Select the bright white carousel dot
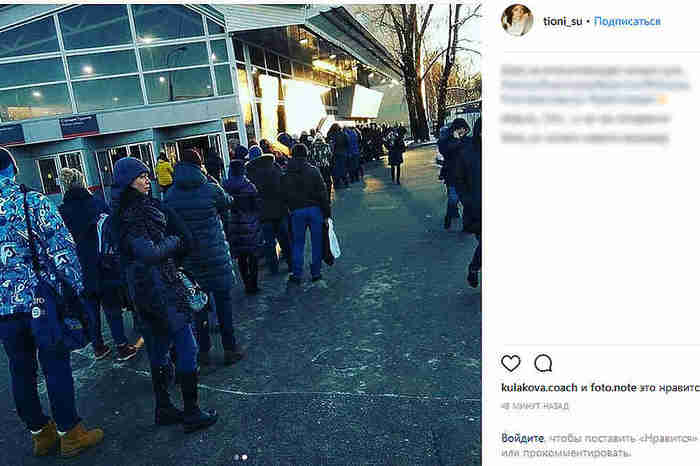 [x=244, y=457]
